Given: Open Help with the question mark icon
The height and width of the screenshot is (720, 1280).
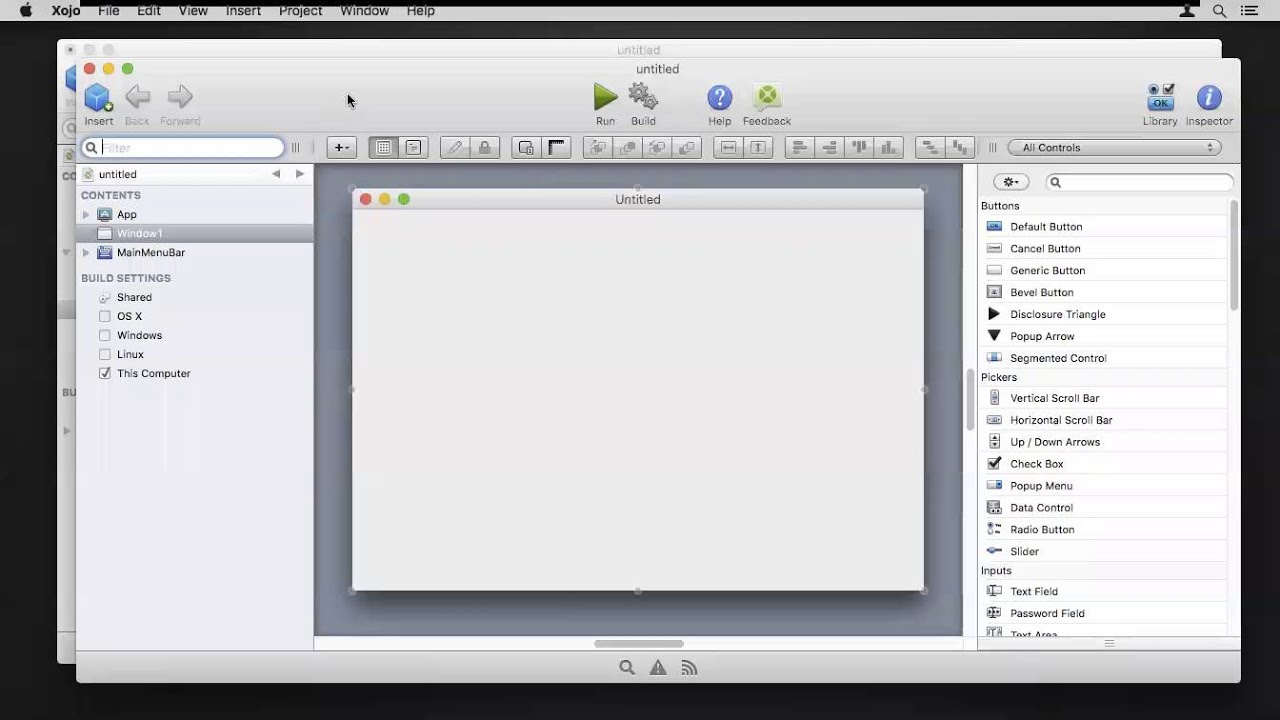Looking at the screenshot, I should (x=720, y=97).
